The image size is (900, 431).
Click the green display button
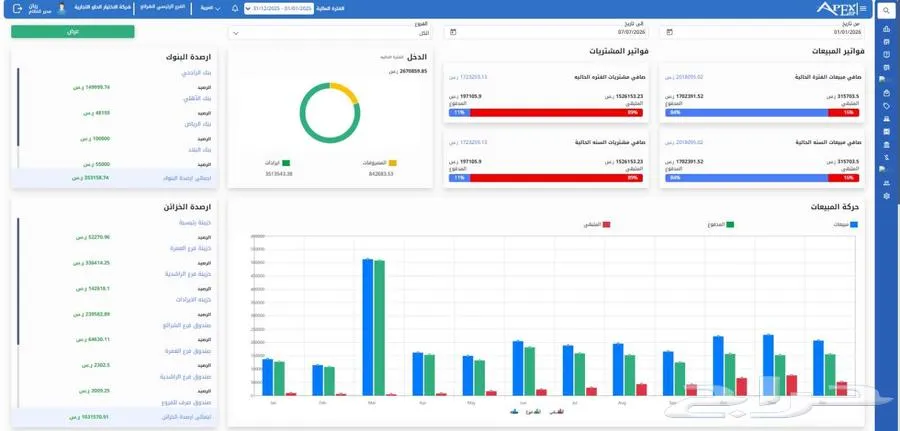coord(73,32)
